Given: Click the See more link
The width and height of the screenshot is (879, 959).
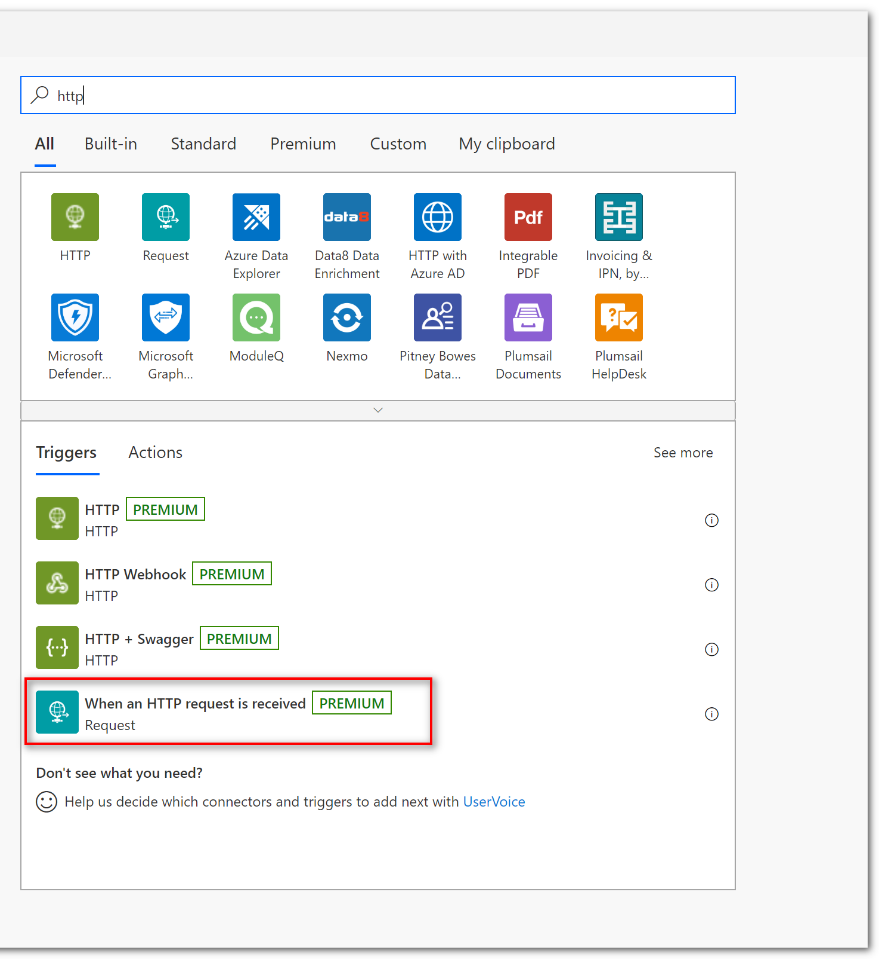Looking at the screenshot, I should [x=683, y=453].
